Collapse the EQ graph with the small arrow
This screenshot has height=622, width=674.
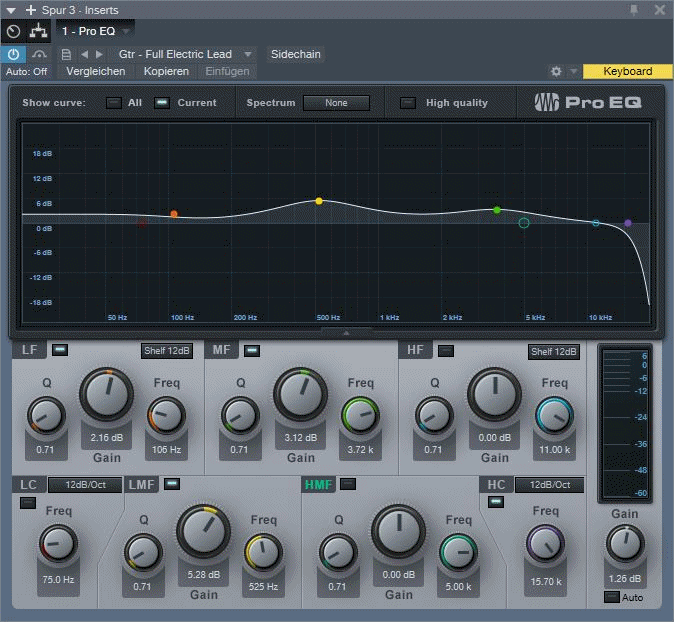[x=346, y=332]
